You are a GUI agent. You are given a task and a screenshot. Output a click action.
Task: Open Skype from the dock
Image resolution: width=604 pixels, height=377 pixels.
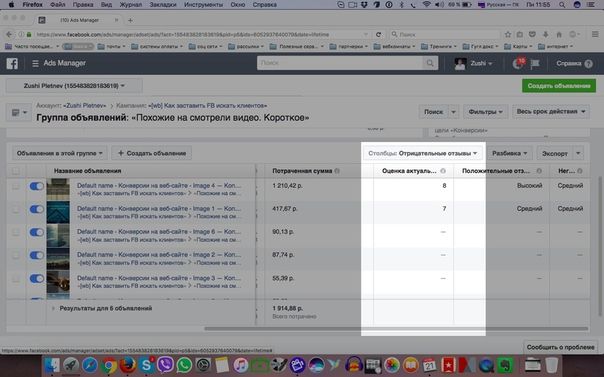tap(146, 365)
